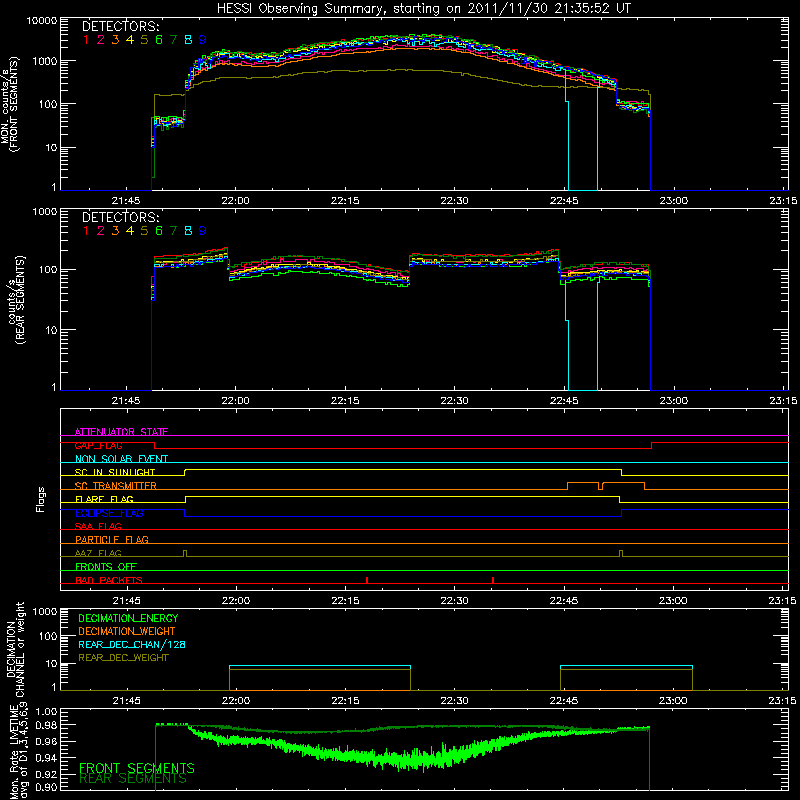Click yellow detector '4' in front segments legend
This screenshot has width=800, height=800.
pyautogui.click(x=130, y=40)
